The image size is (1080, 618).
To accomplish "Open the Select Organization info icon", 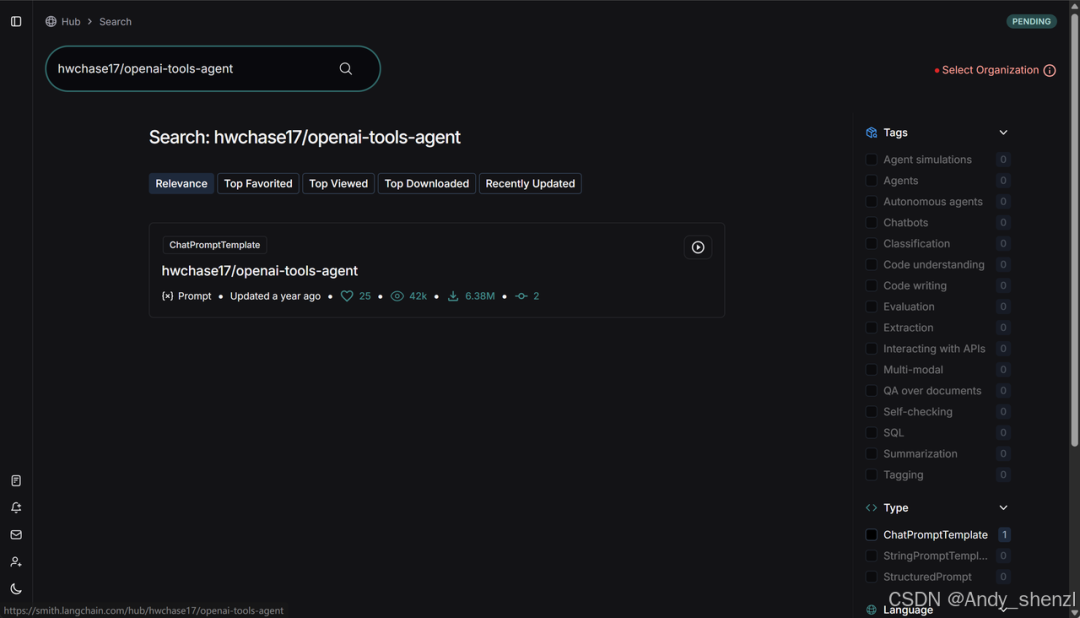I will [x=1050, y=70].
